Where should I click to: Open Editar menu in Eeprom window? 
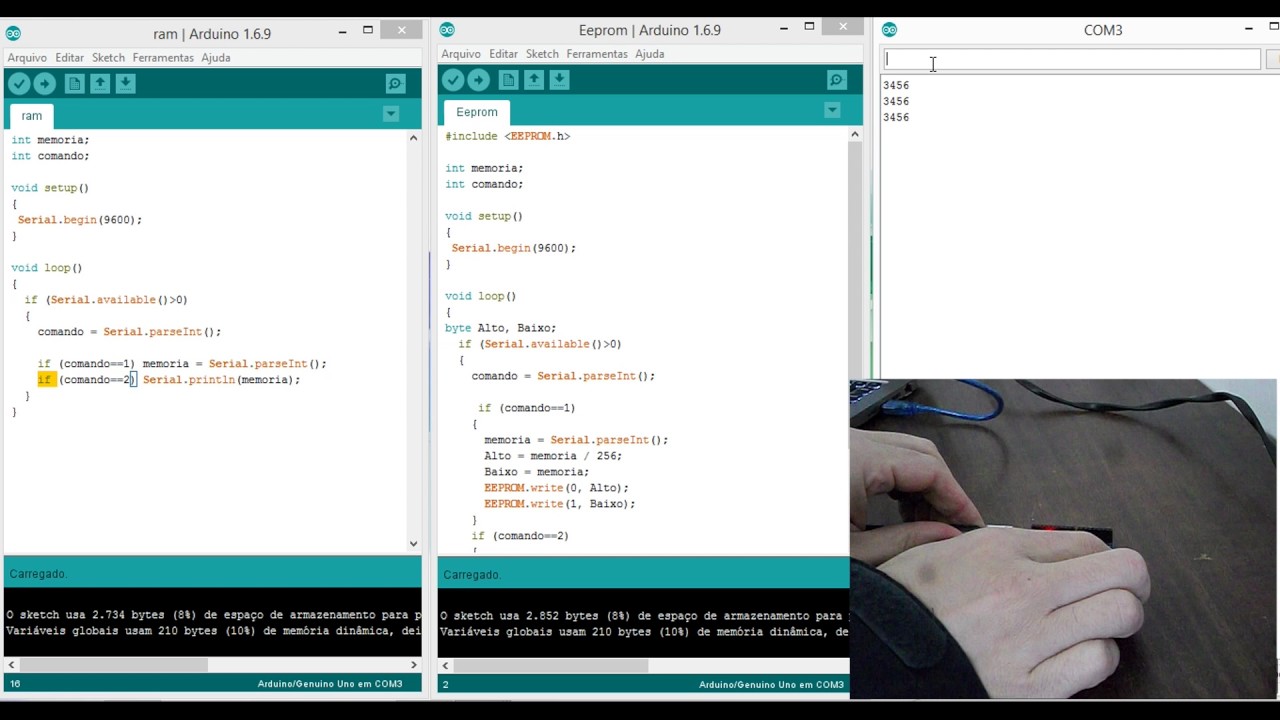click(503, 54)
